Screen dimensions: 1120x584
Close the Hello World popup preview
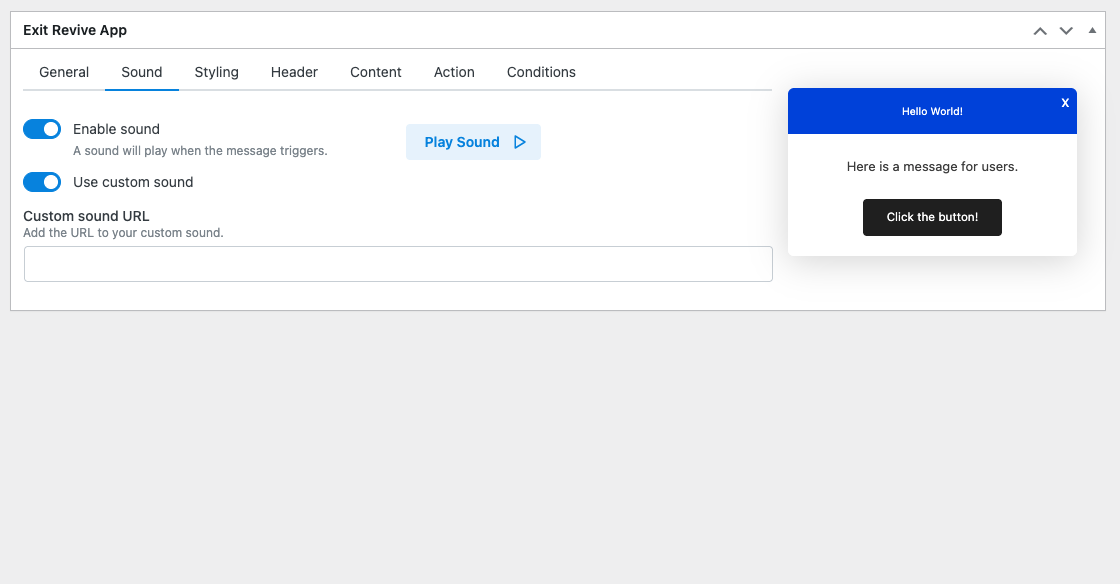coord(1065,103)
